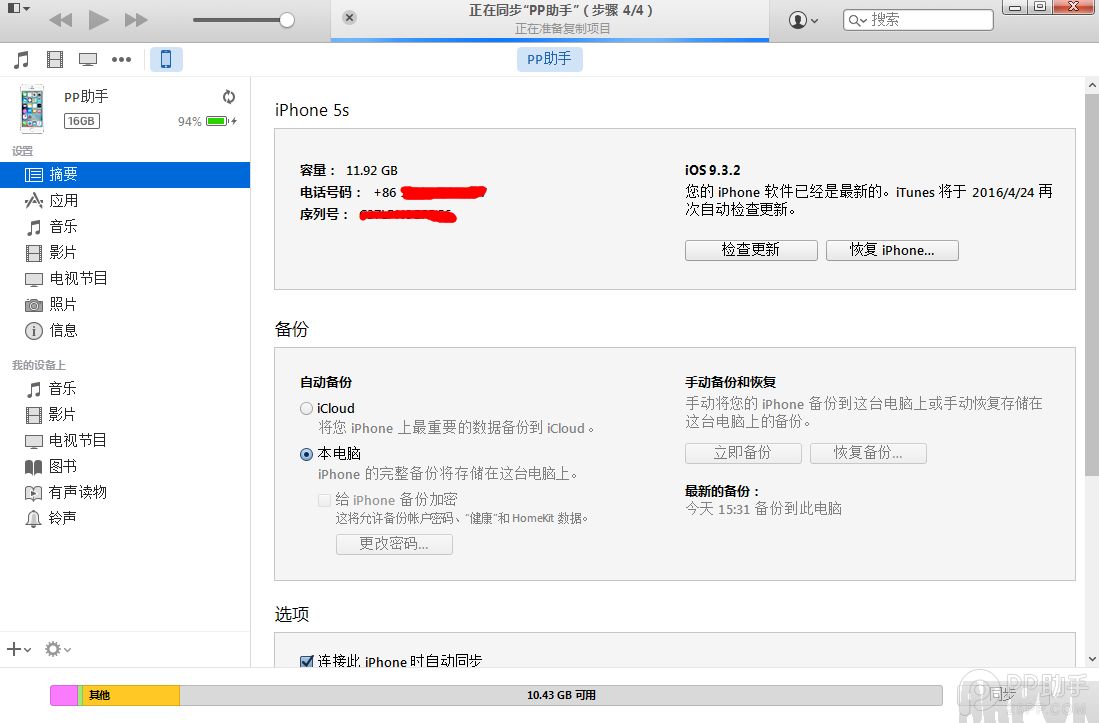Screen dimensions: 1099x723
Task: Select the iCloud backup radio button
Action: tap(306, 408)
